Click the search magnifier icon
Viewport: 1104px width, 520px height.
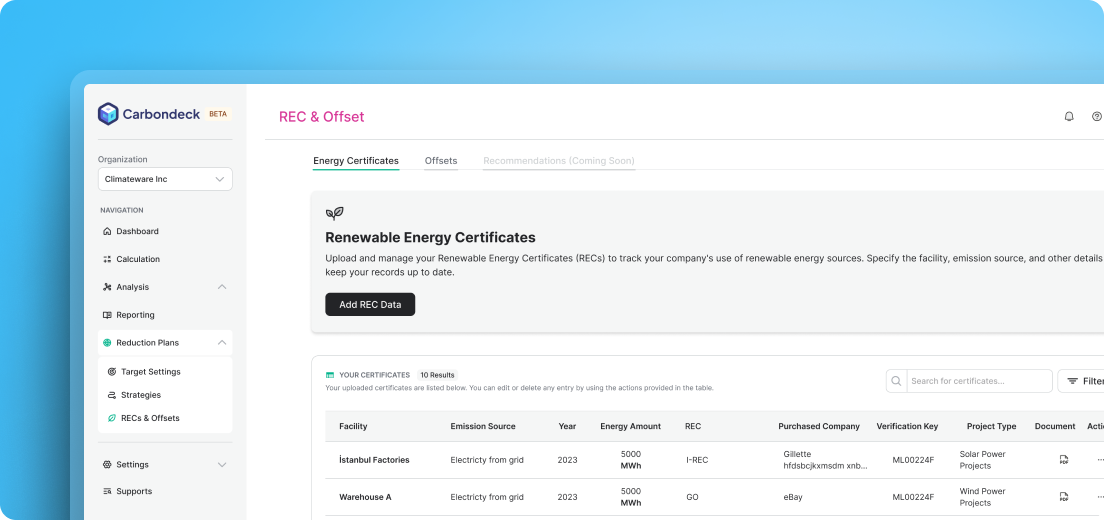tap(896, 381)
